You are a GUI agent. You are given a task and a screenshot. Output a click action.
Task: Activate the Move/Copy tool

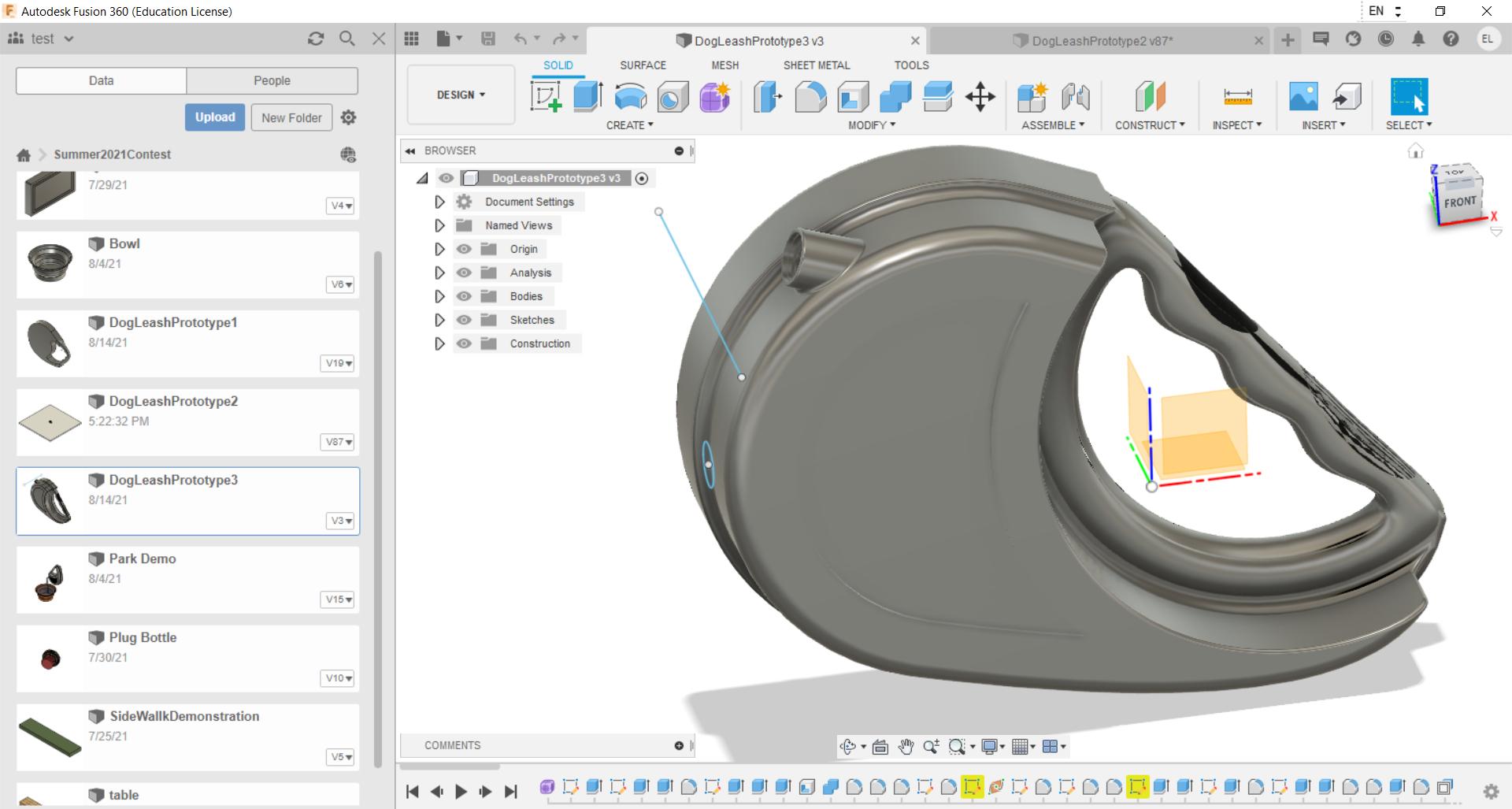click(x=980, y=97)
